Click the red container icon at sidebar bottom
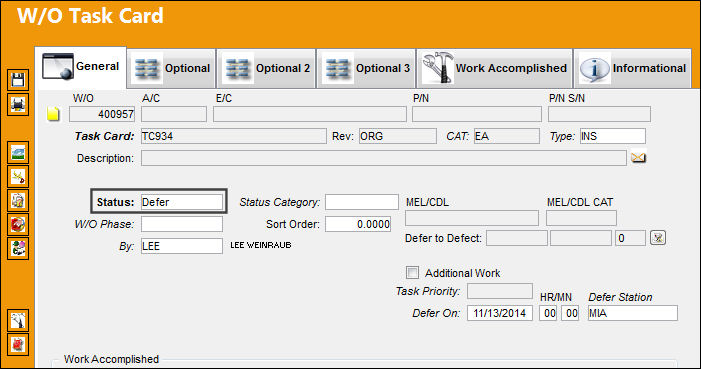 click(x=18, y=344)
